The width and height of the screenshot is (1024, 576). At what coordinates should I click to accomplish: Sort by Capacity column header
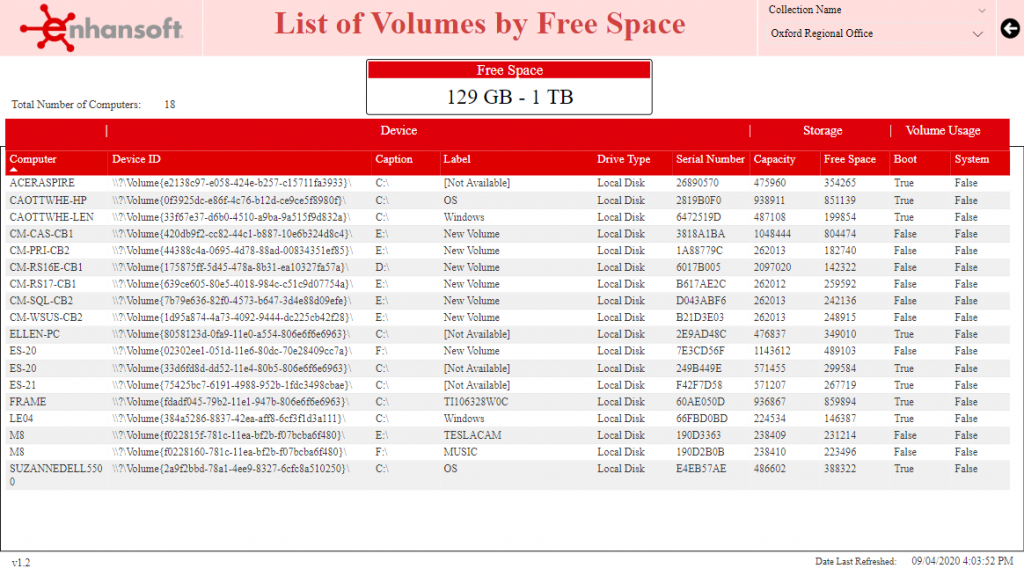(x=774, y=159)
